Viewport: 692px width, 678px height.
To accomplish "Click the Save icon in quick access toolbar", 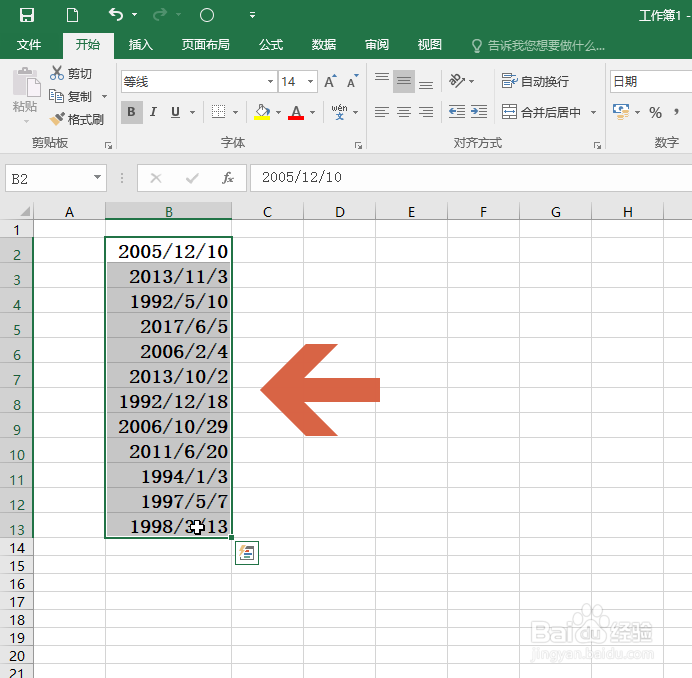I will tap(27, 15).
